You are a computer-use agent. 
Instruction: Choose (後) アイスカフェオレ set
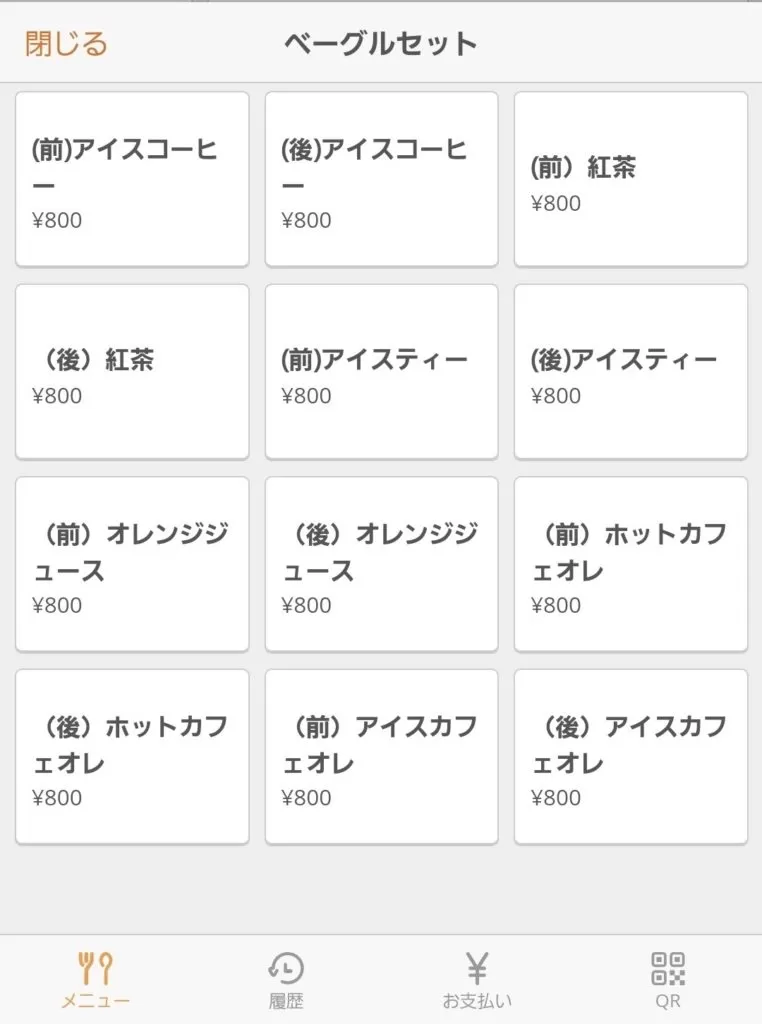631,757
